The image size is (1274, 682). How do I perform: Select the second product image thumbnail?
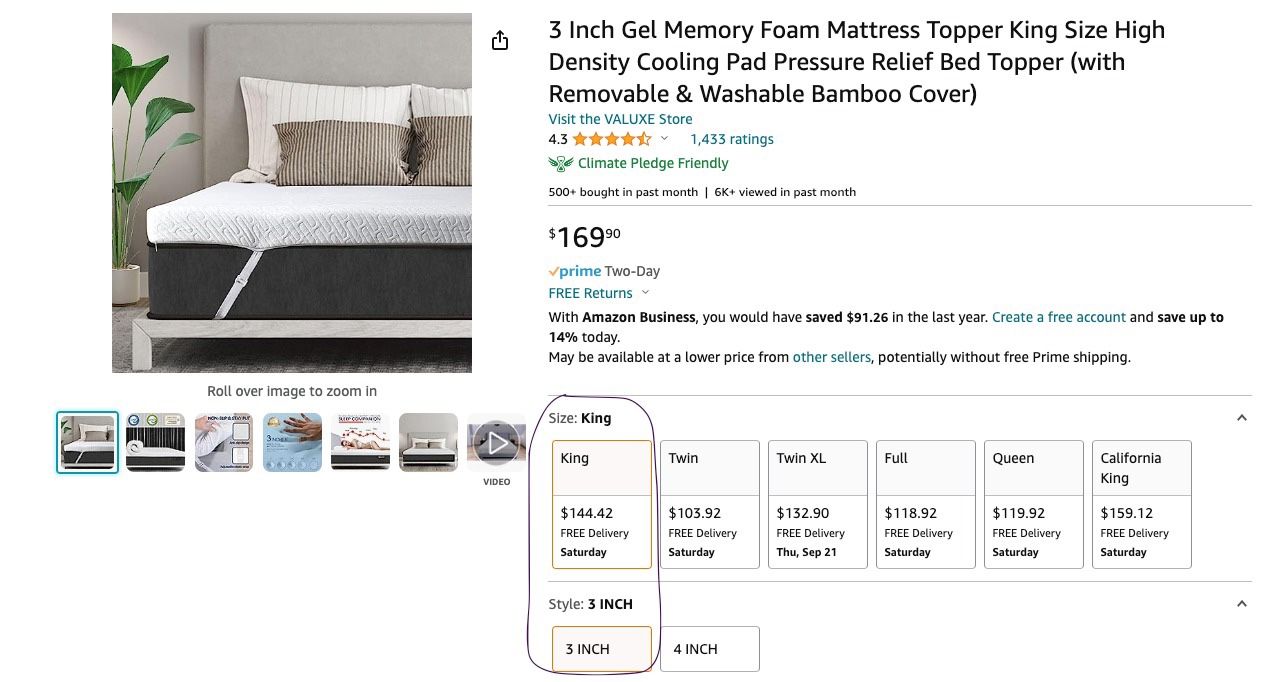pos(155,442)
